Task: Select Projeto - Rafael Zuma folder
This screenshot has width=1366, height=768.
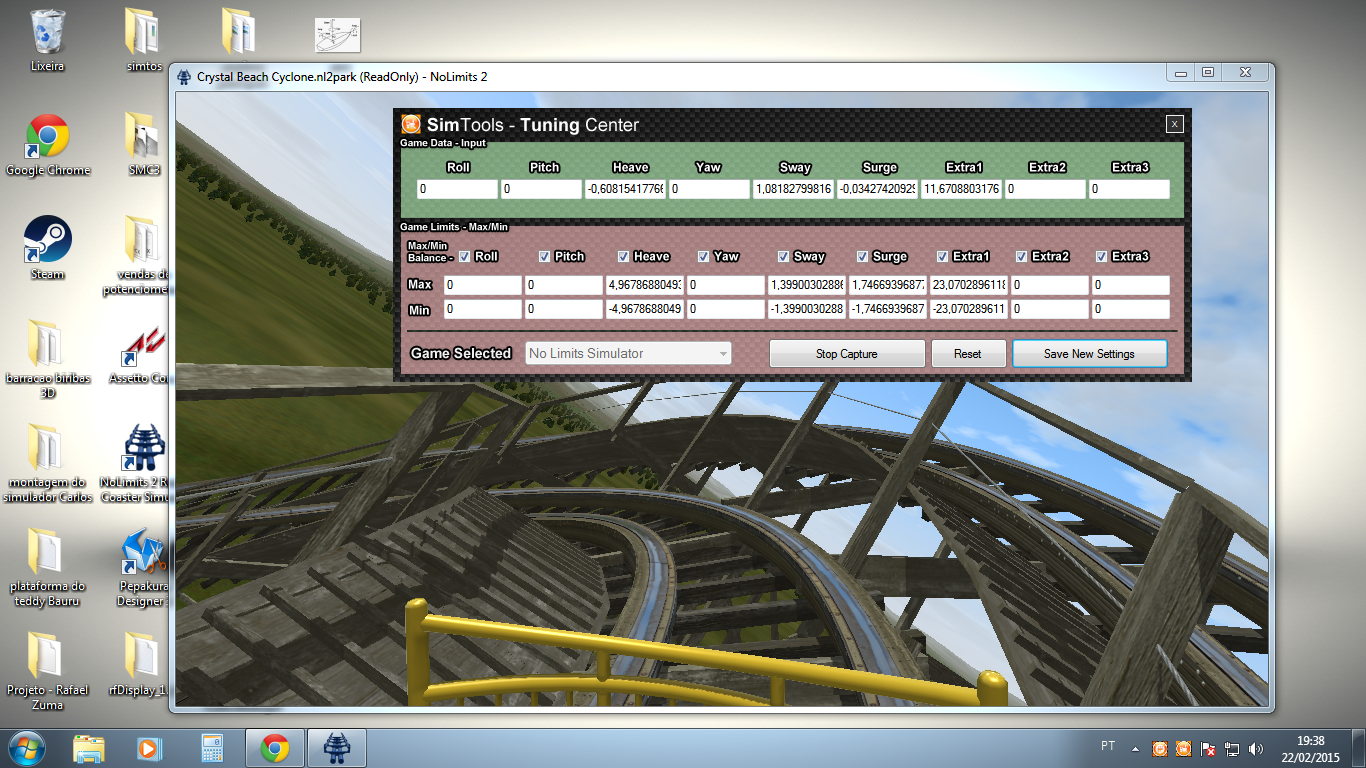Action: point(47,672)
